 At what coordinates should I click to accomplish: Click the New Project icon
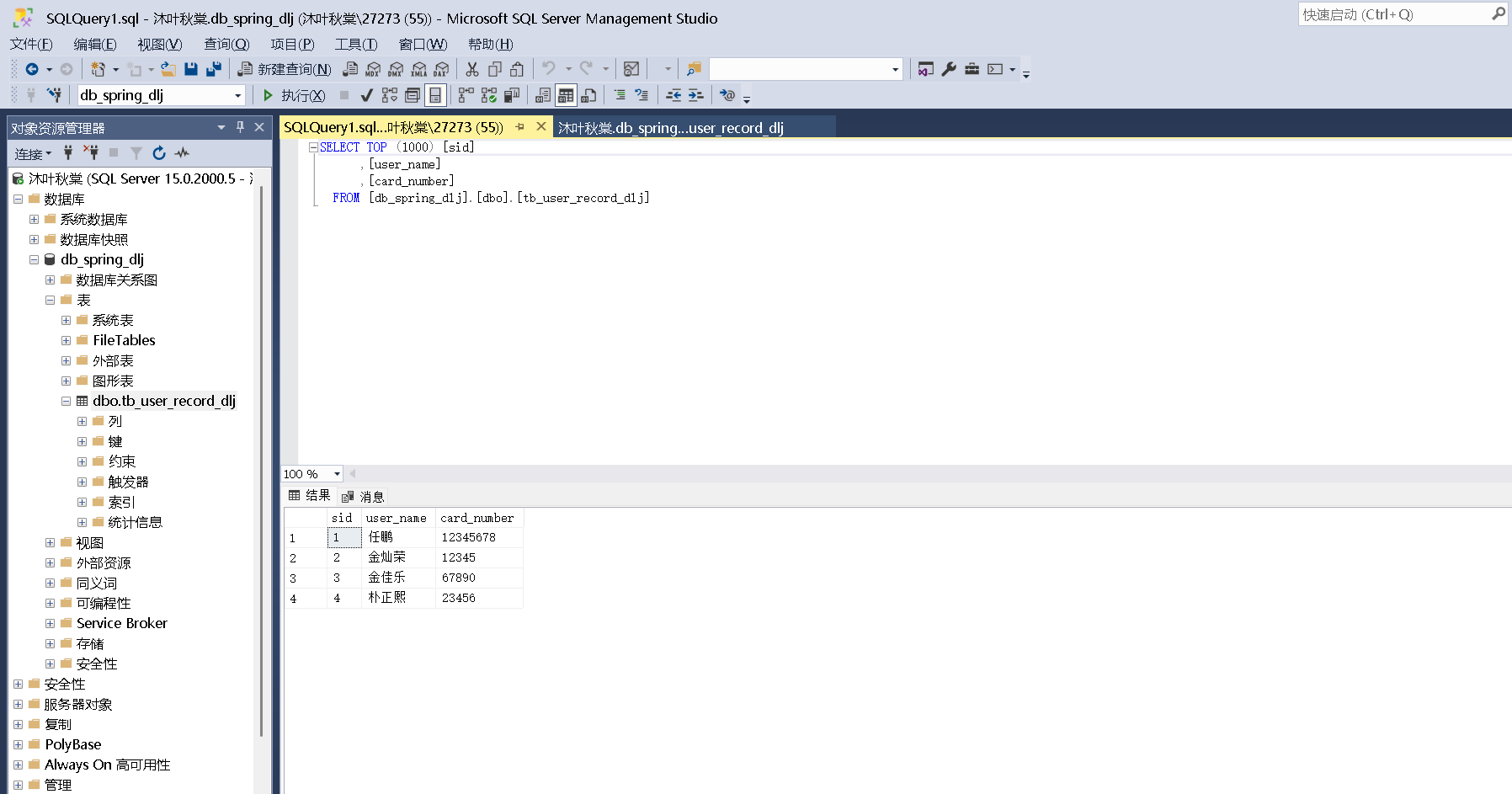(x=98, y=69)
